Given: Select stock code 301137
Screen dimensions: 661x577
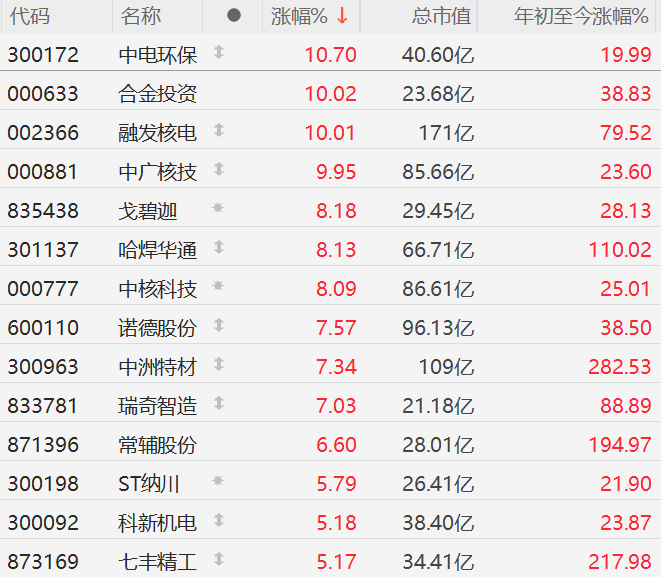Looking at the screenshot, I should tap(43, 250).
